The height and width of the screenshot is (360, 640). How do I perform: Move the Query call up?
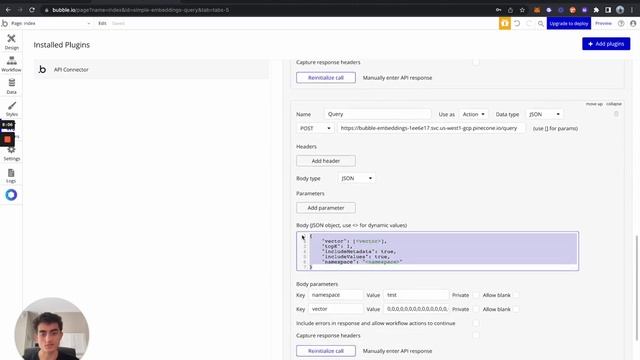(594, 104)
